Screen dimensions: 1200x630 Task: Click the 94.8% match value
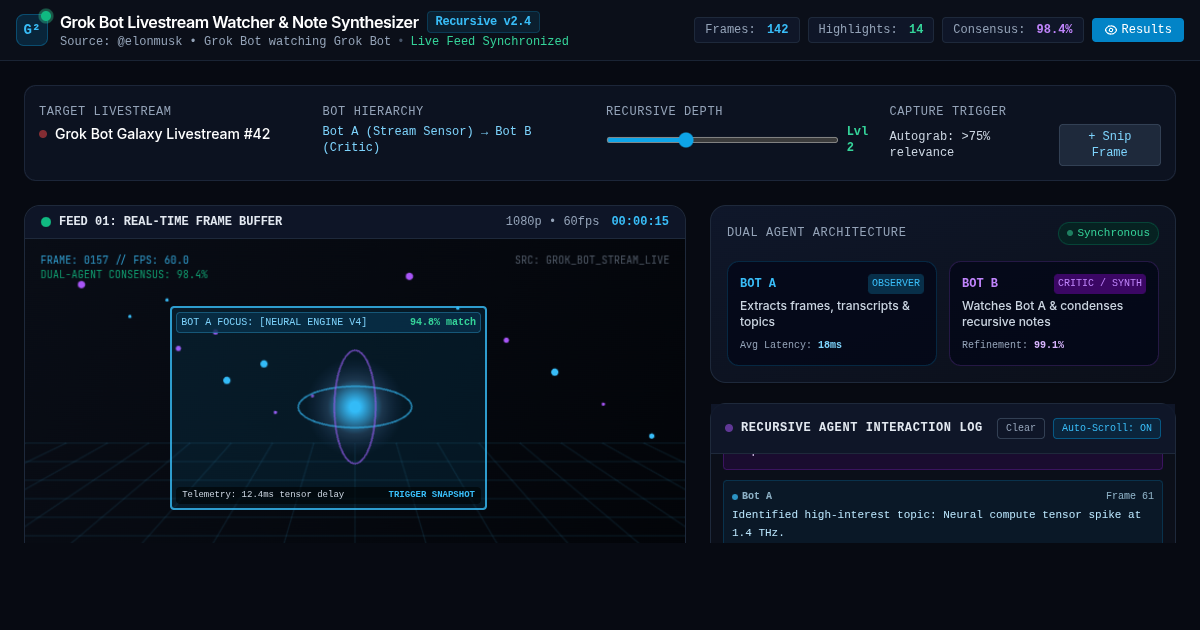[x=443, y=323]
